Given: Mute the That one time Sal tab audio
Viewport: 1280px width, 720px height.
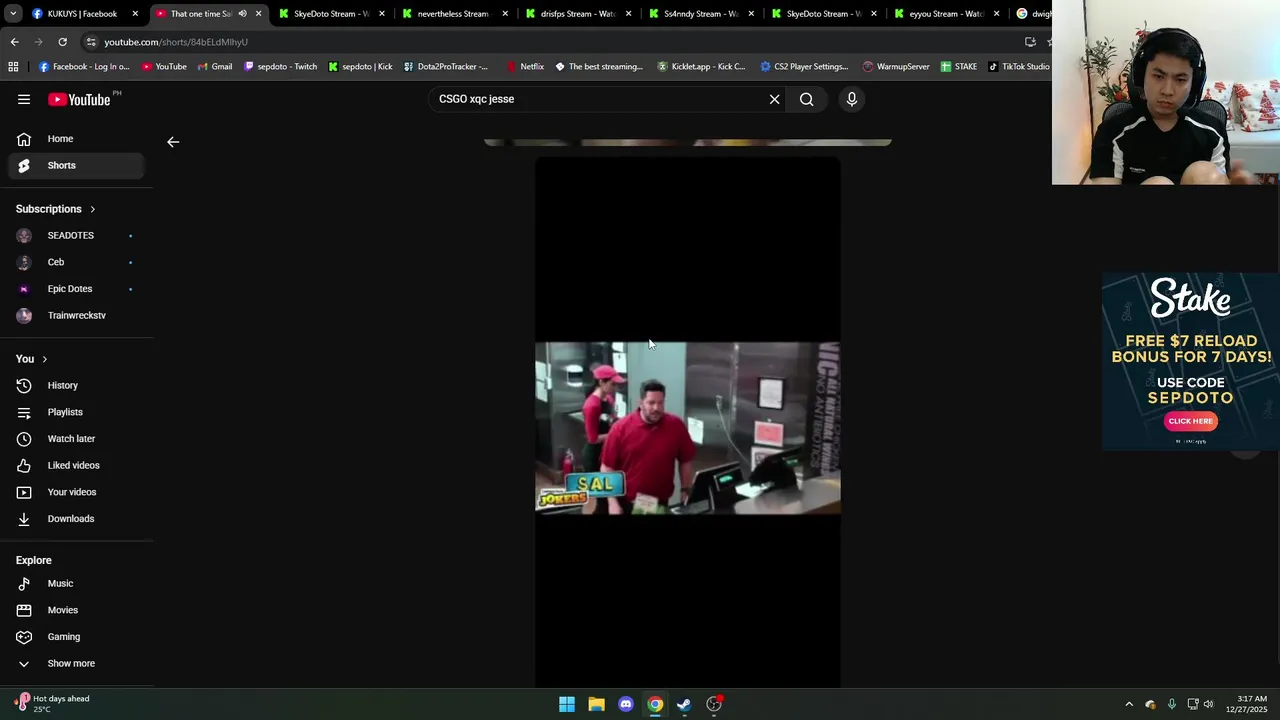Looking at the screenshot, I should click(242, 14).
